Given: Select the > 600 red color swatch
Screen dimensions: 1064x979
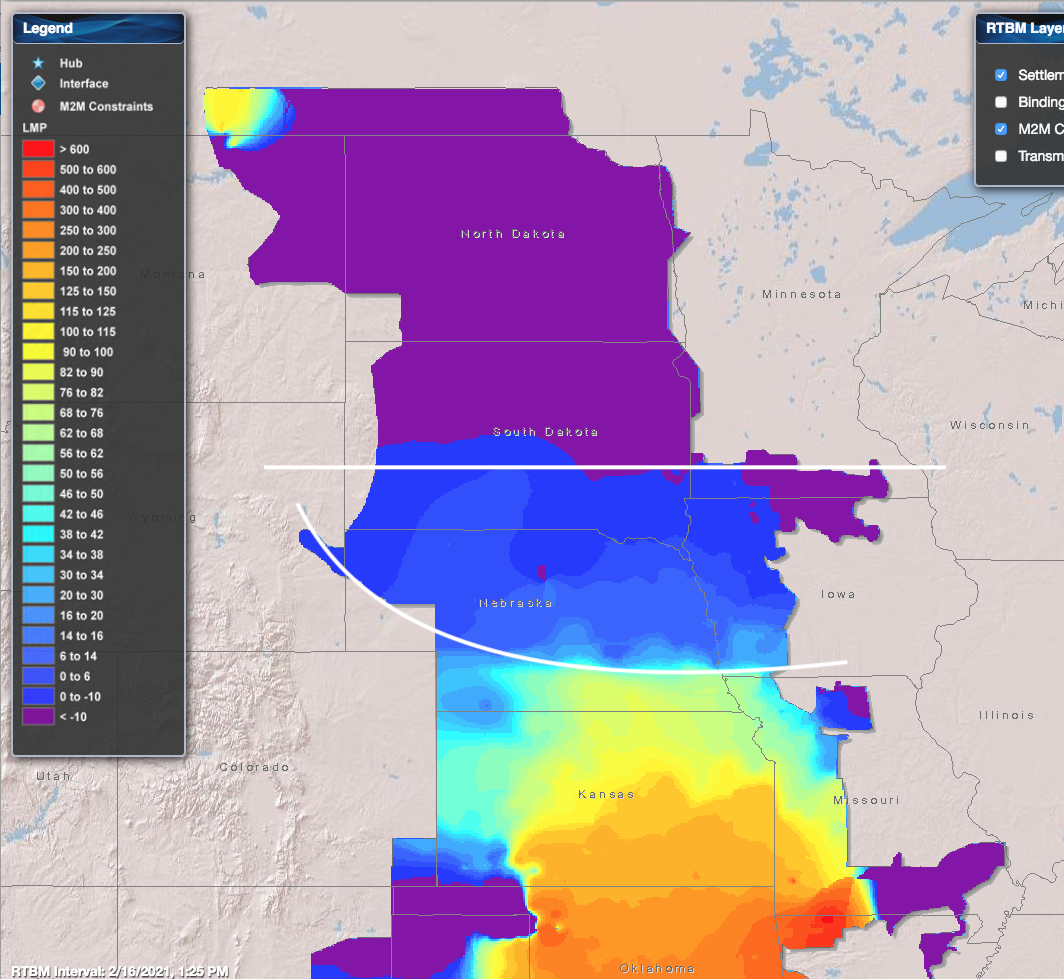Looking at the screenshot, I should pos(38,149).
